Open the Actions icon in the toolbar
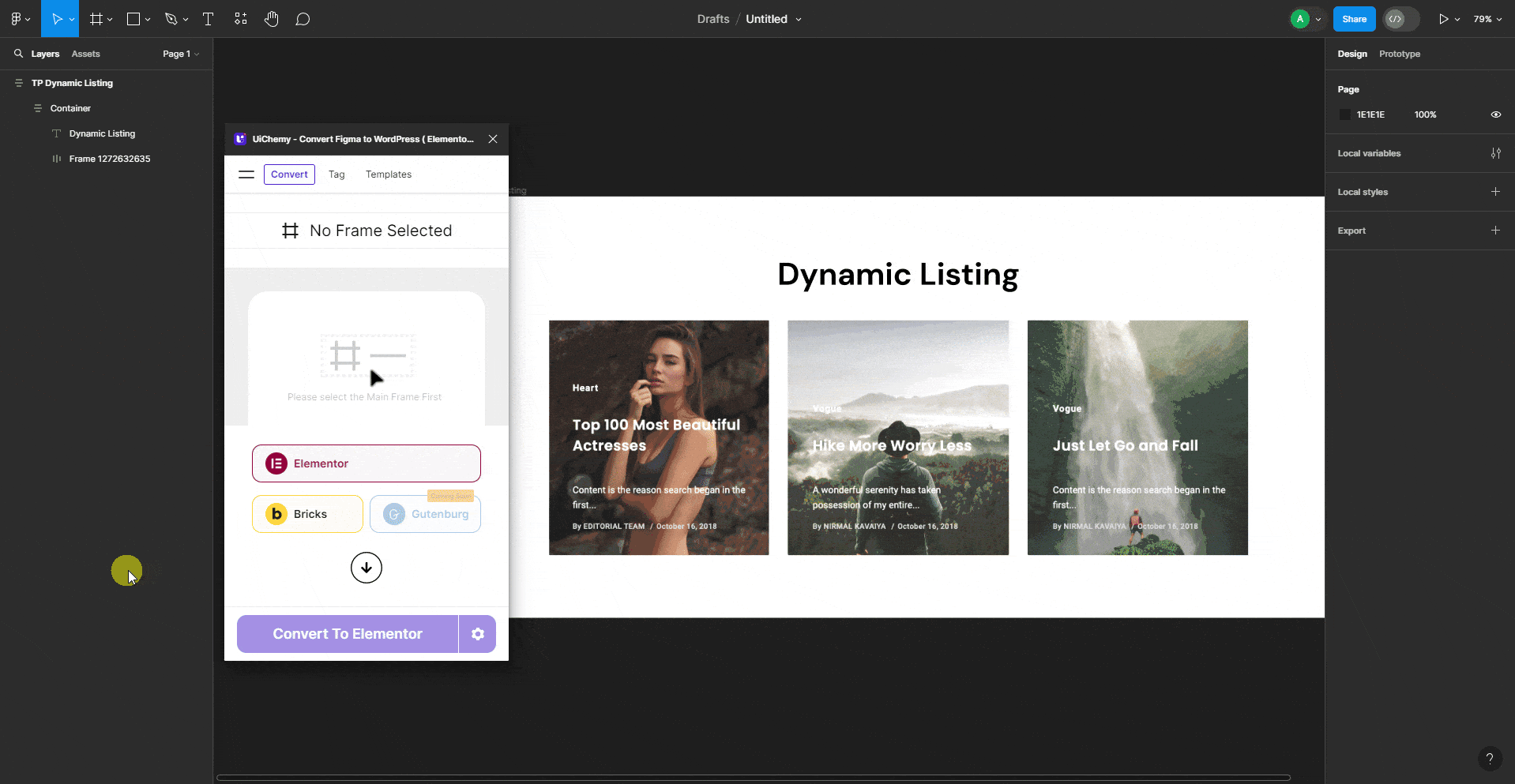The image size is (1515, 784). [x=240, y=18]
